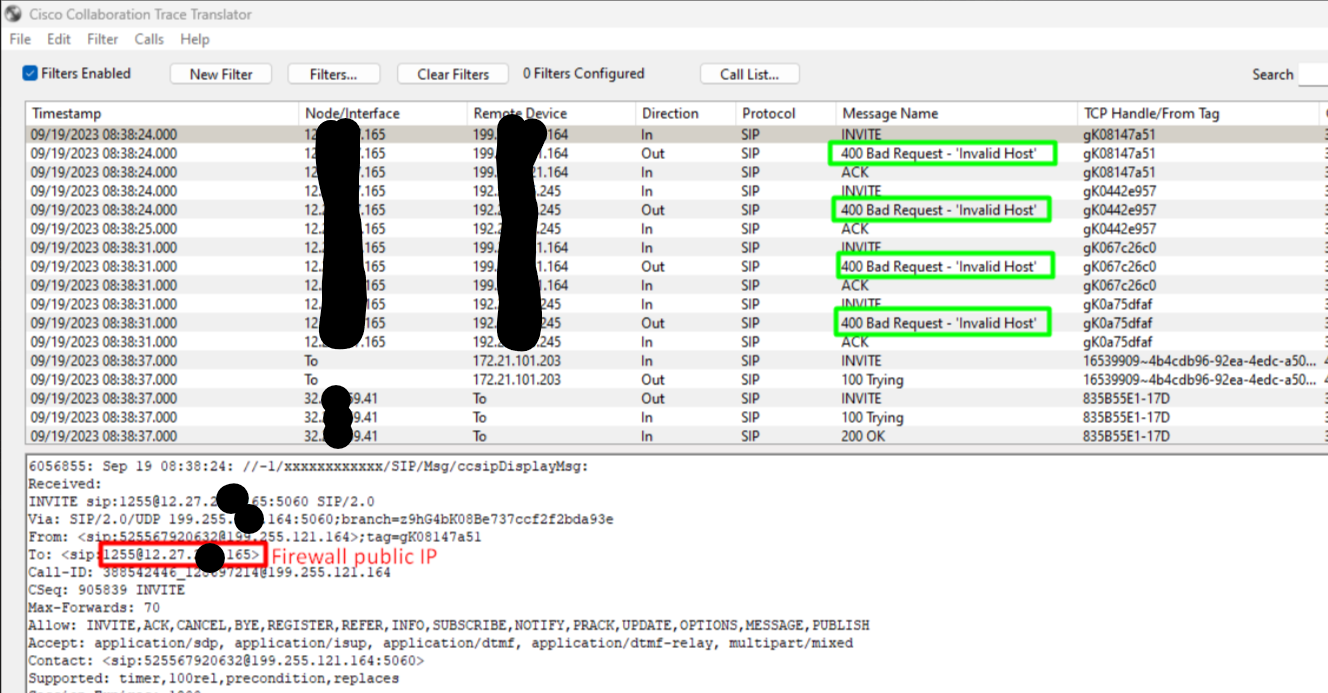
Task: Select the ACK row with tag gK067c26c0
Action: click(676, 285)
